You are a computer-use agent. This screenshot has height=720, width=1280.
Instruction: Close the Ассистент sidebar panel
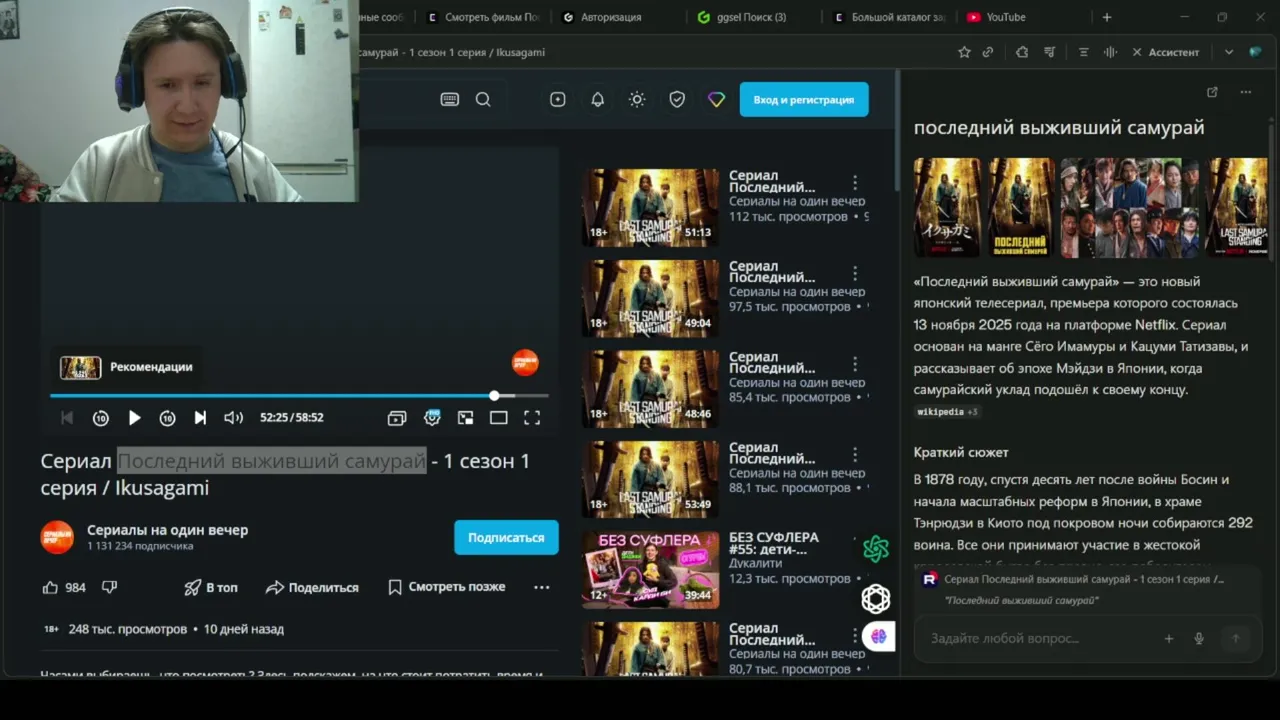click(x=1137, y=52)
